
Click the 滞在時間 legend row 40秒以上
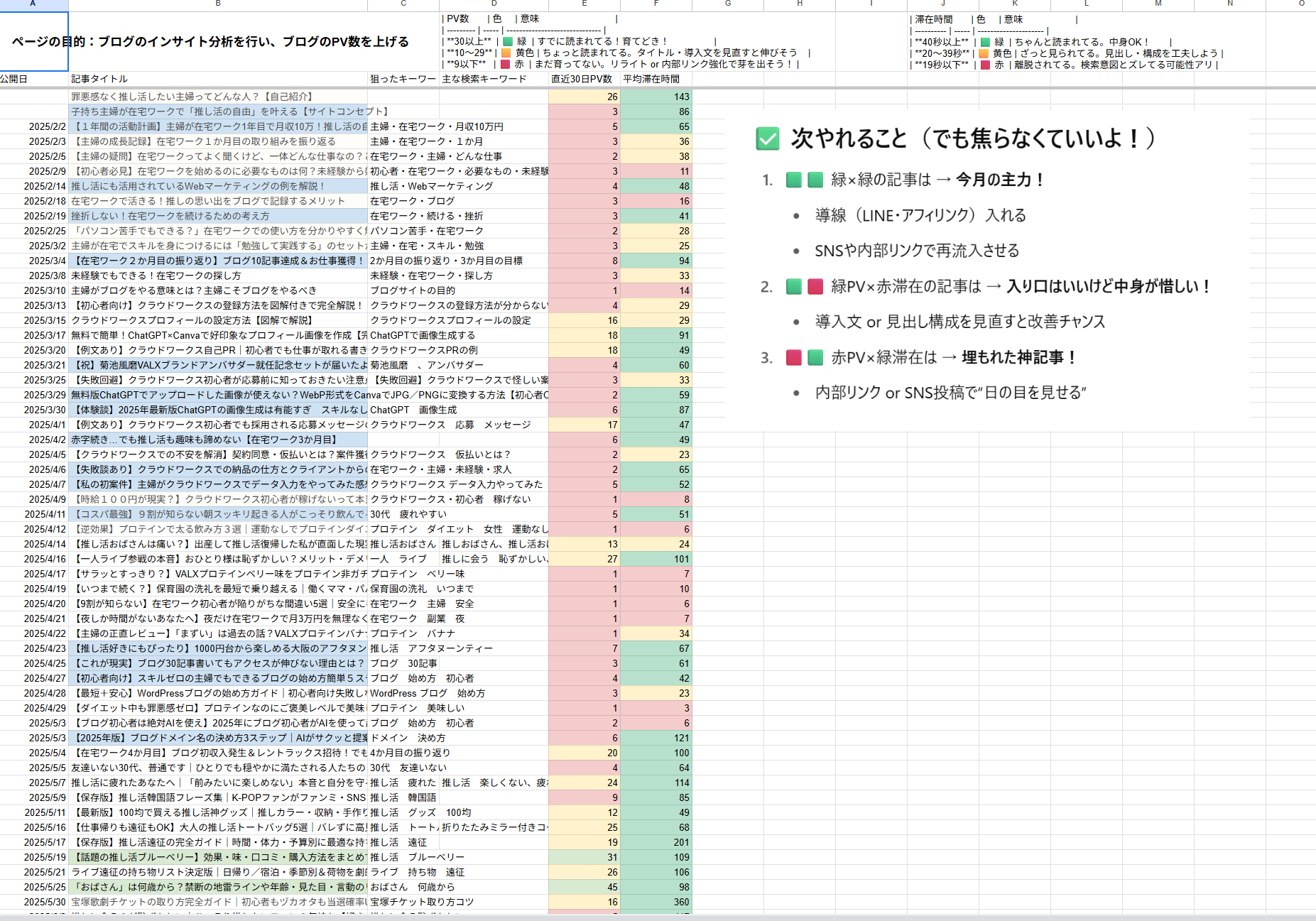coord(1041,42)
